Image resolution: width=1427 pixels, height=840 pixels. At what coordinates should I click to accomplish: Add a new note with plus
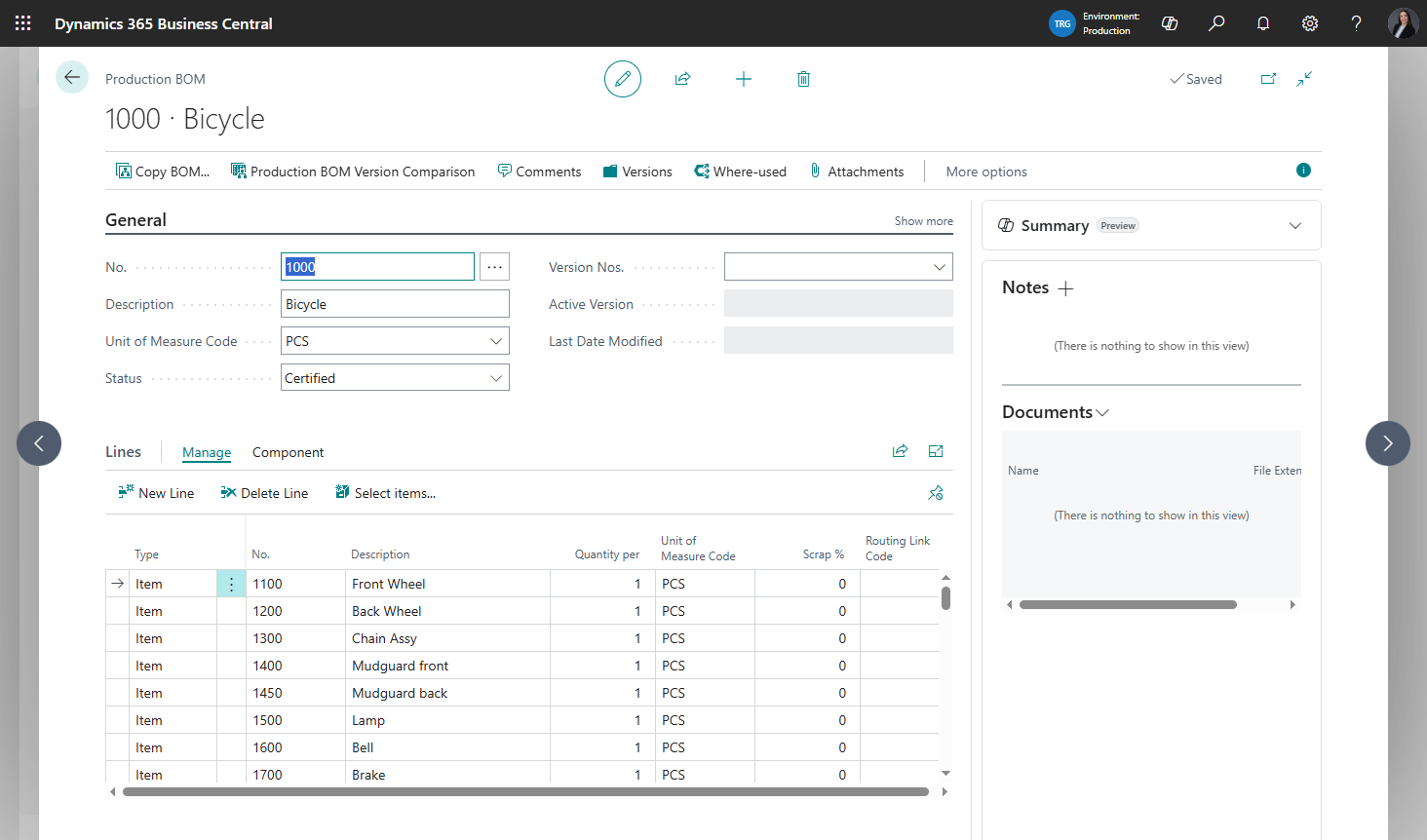pos(1065,288)
